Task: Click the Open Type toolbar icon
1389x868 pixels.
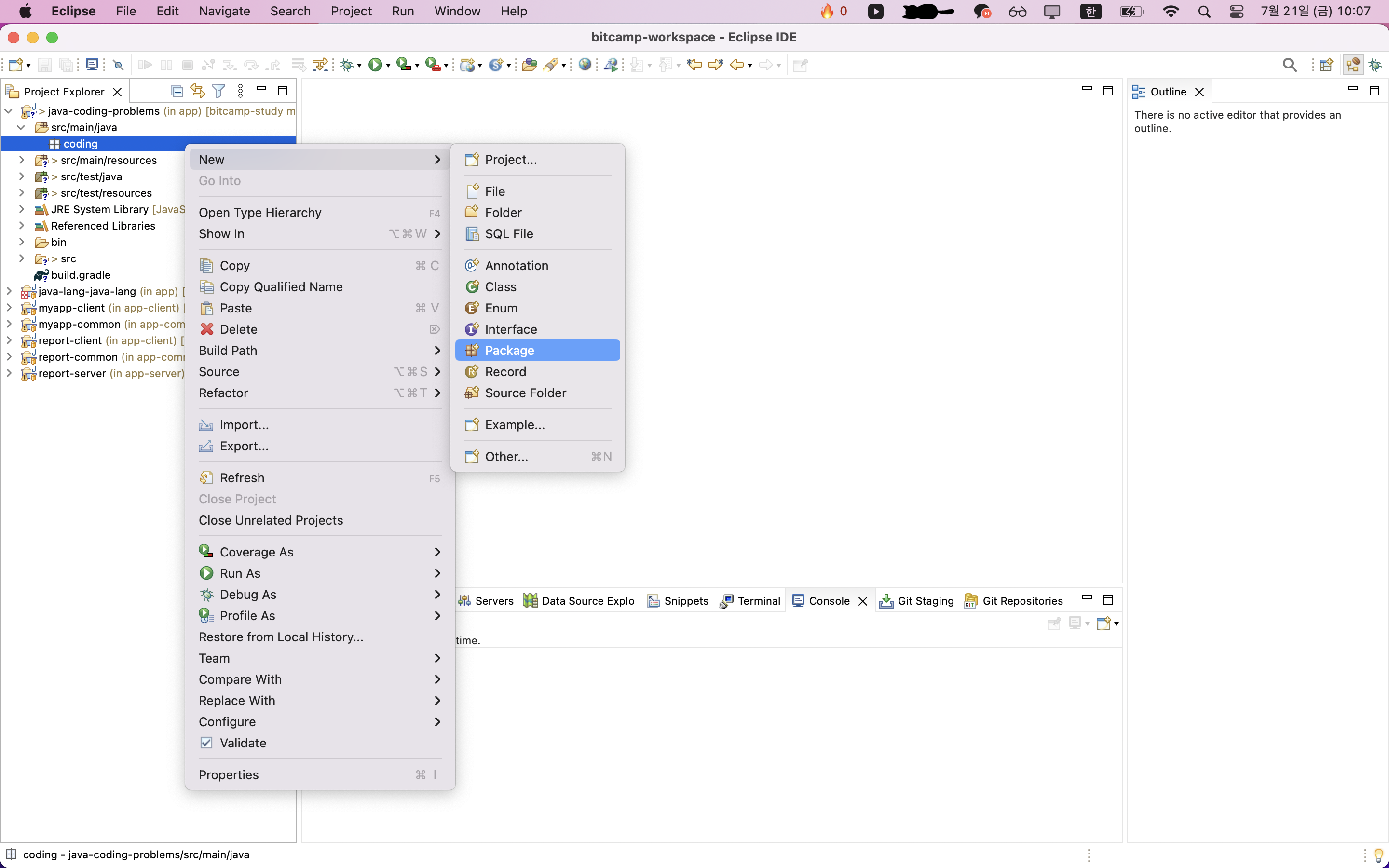Action: 529,65
